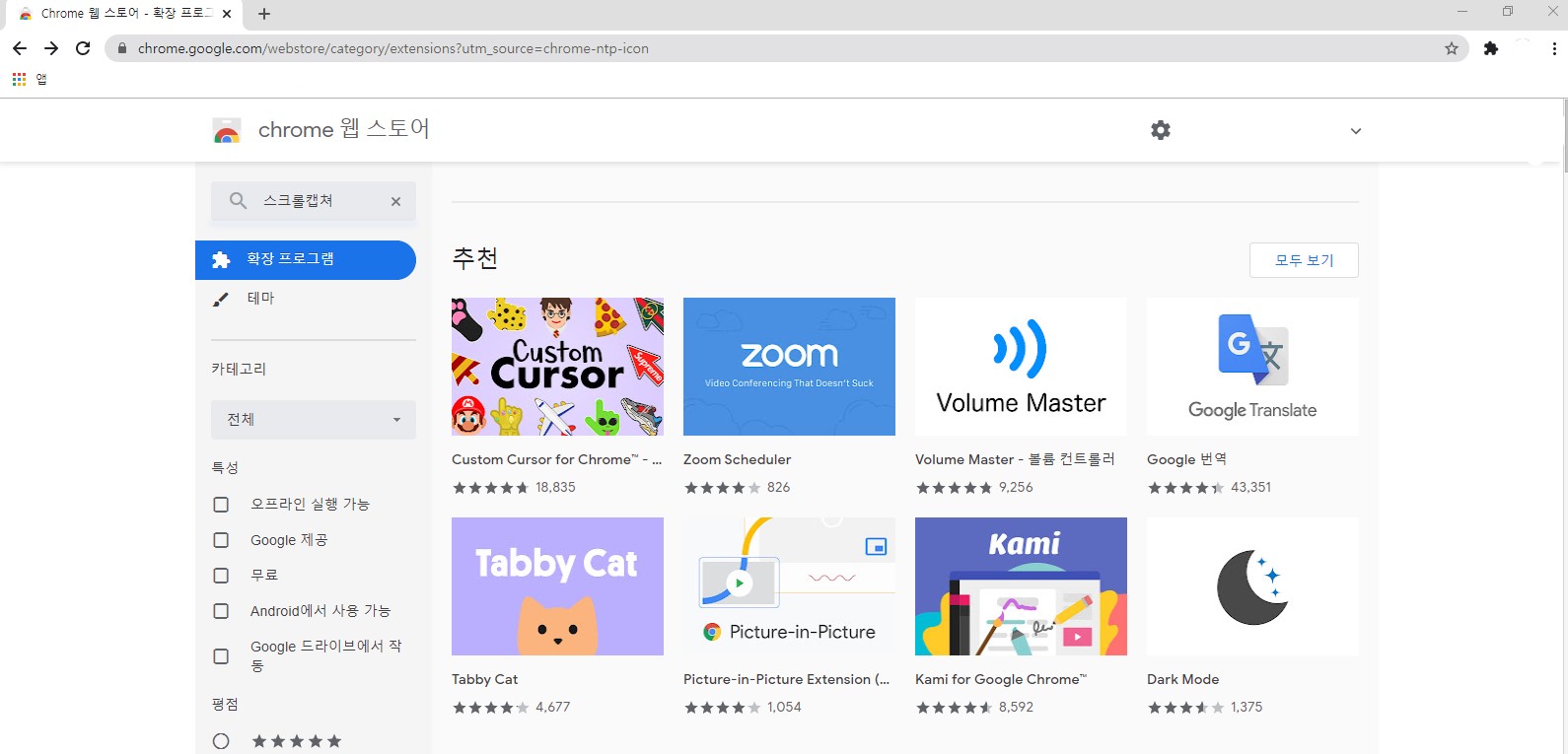Open the Kami for Google Chrome thumbnail
1568x754 pixels.
[1021, 586]
